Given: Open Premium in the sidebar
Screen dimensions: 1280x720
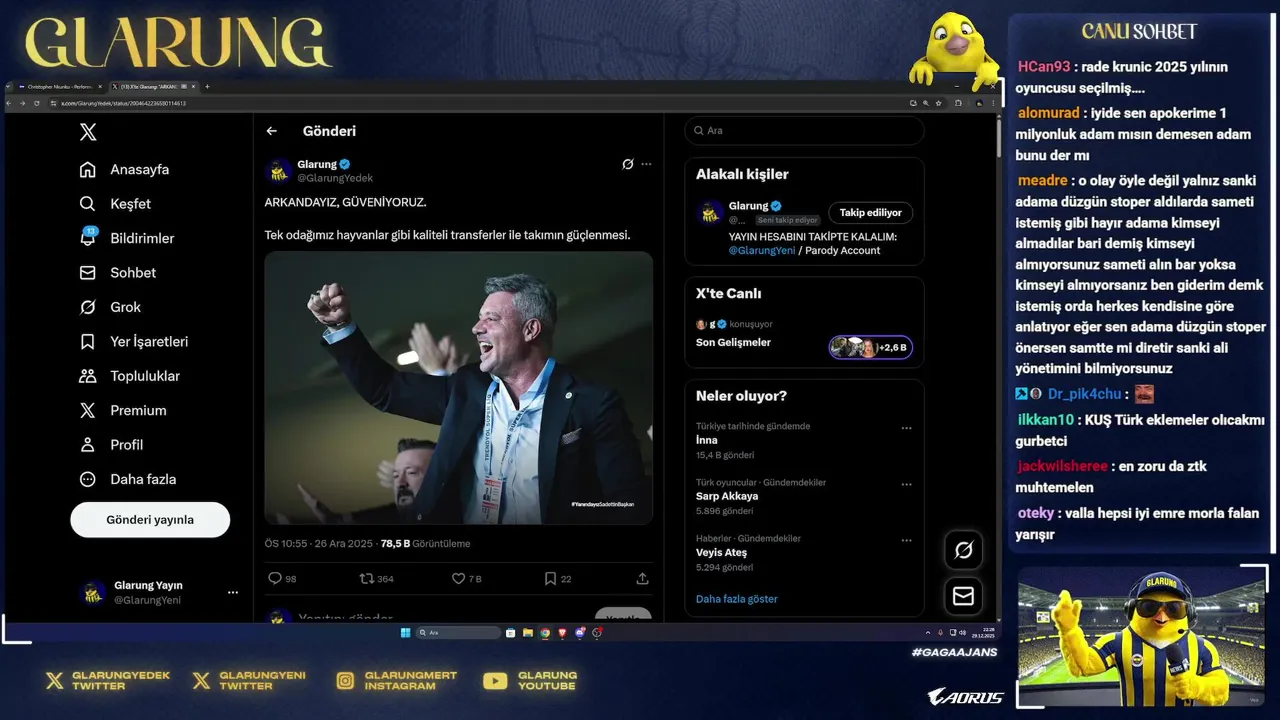Looking at the screenshot, I should [x=123, y=410].
